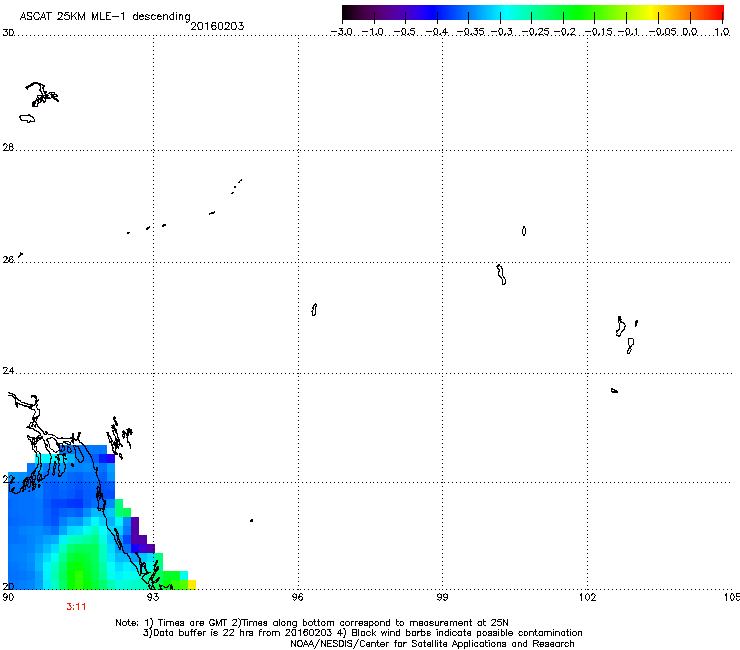Image resolution: width=740 pixels, height=650 pixels.
Task: Click the date label 20160203 under the title
Action: [x=217, y=26]
